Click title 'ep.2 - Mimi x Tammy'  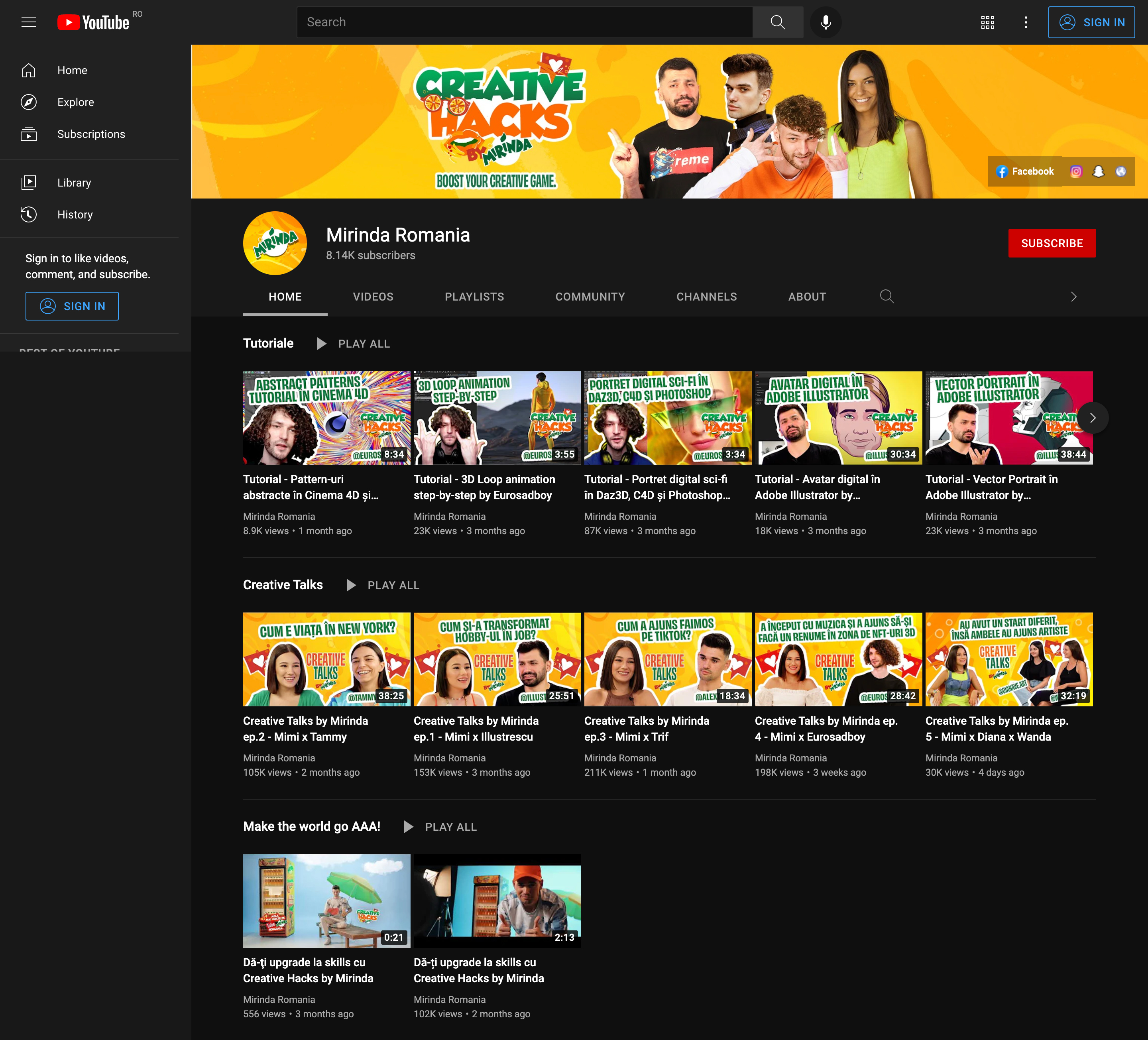(x=306, y=728)
